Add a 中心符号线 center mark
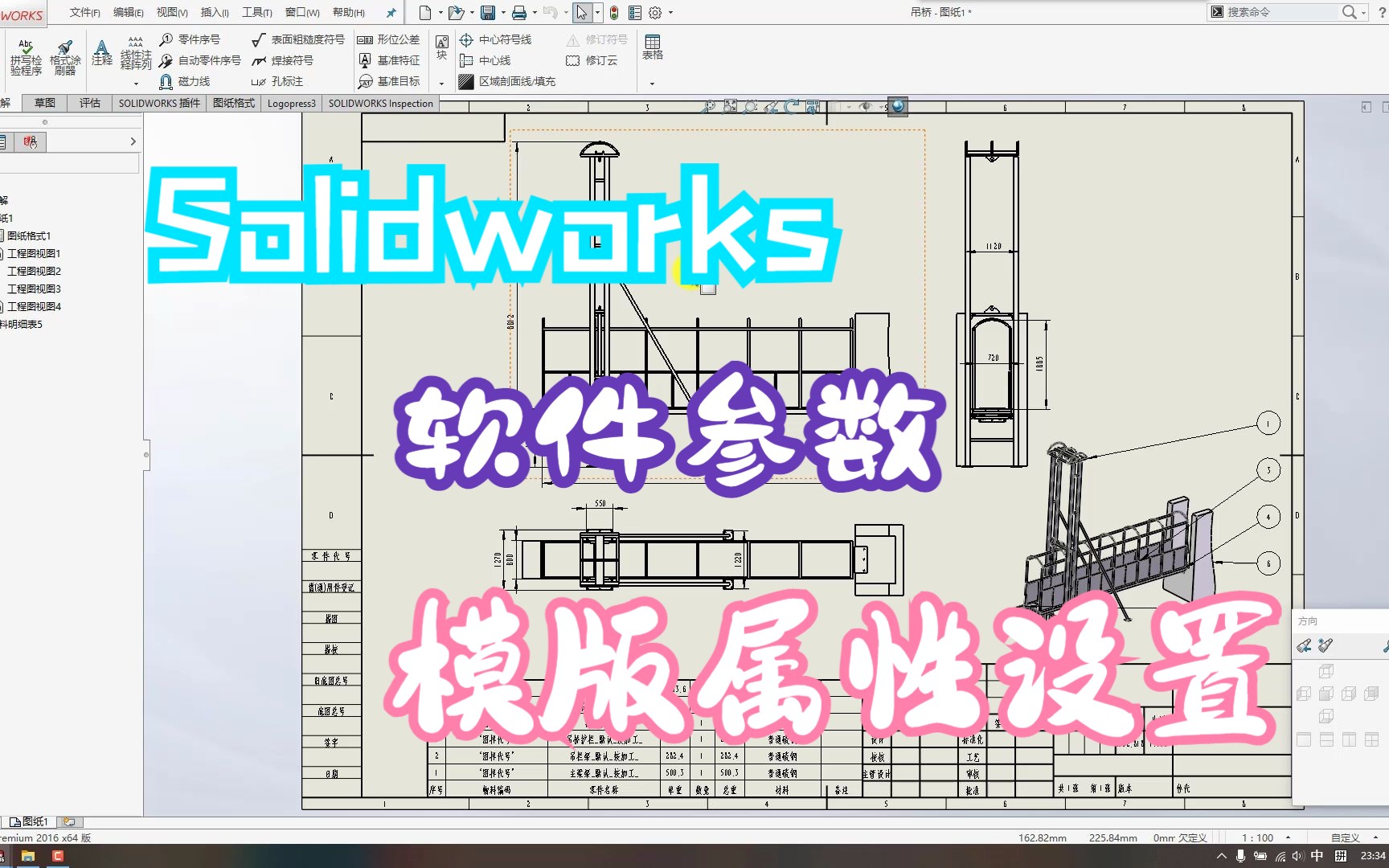 [x=495, y=39]
